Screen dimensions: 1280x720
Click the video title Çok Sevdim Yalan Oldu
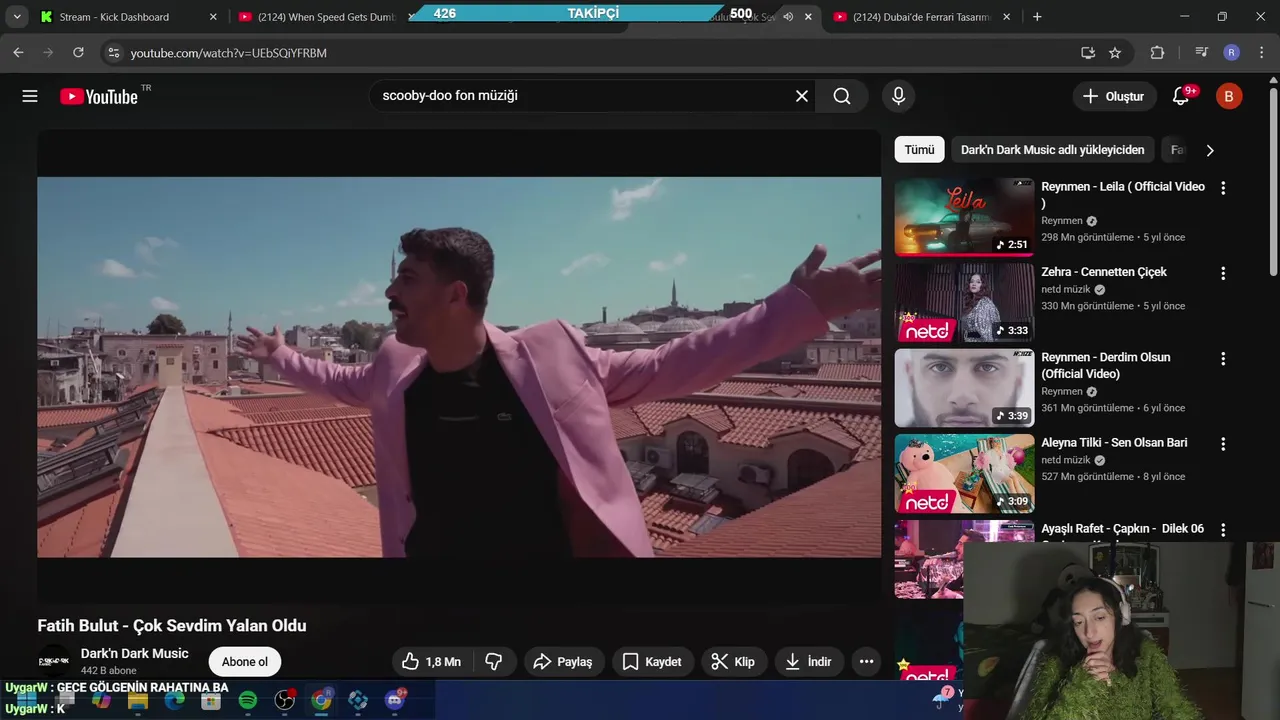172,626
